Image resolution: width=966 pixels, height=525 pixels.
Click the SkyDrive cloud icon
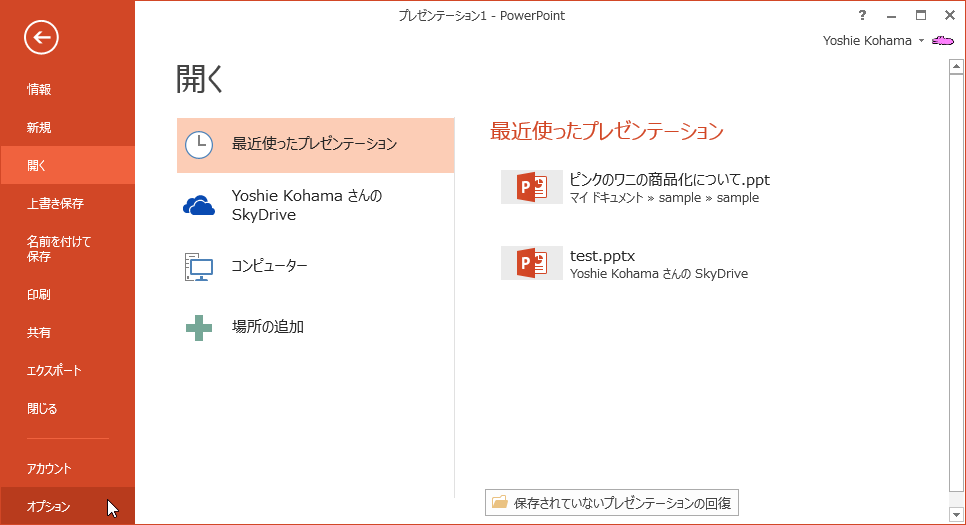pyautogui.click(x=199, y=205)
